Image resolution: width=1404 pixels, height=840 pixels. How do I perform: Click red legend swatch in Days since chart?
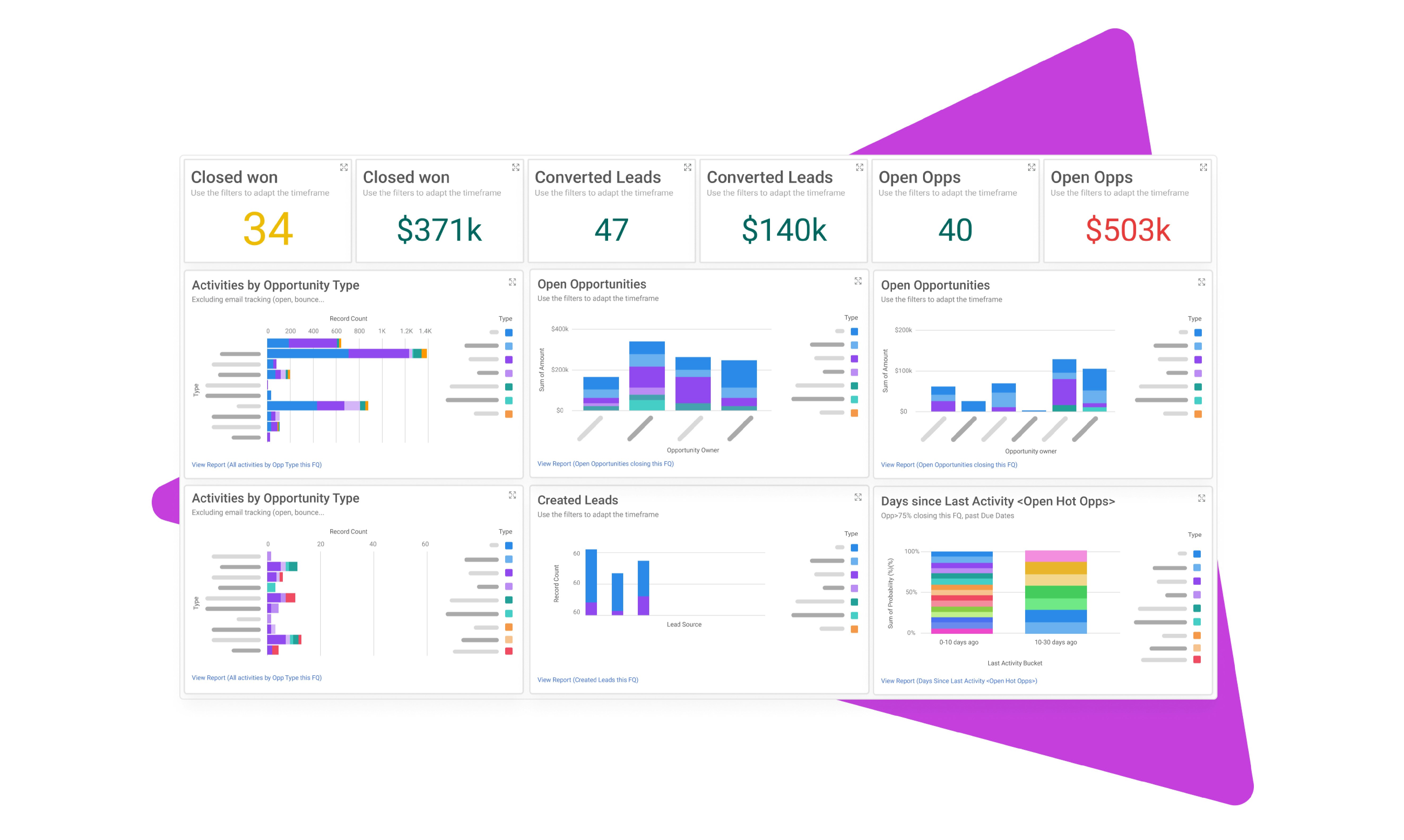click(x=1197, y=659)
